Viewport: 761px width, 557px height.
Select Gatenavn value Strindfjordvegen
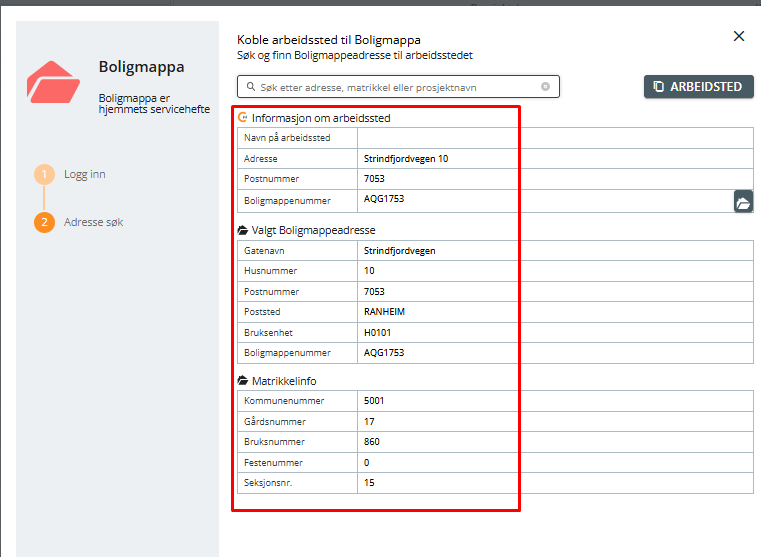click(x=399, y=251)
